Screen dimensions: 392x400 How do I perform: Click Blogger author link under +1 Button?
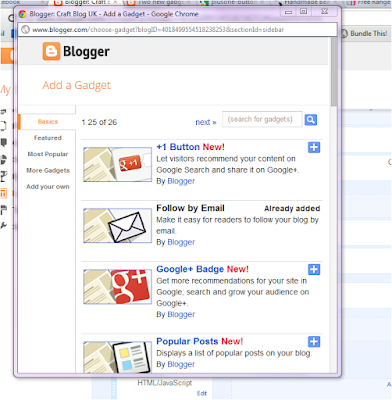click(181, 181)
